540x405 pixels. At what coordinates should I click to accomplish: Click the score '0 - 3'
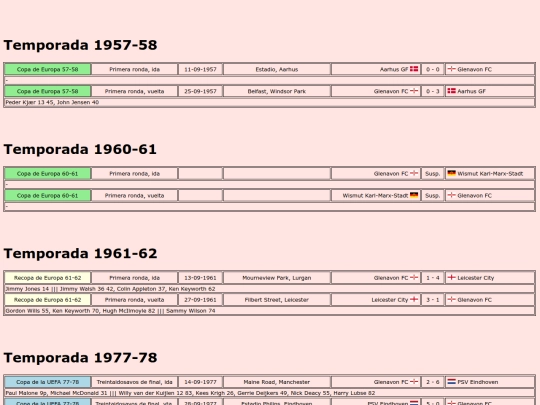[433, 91]
